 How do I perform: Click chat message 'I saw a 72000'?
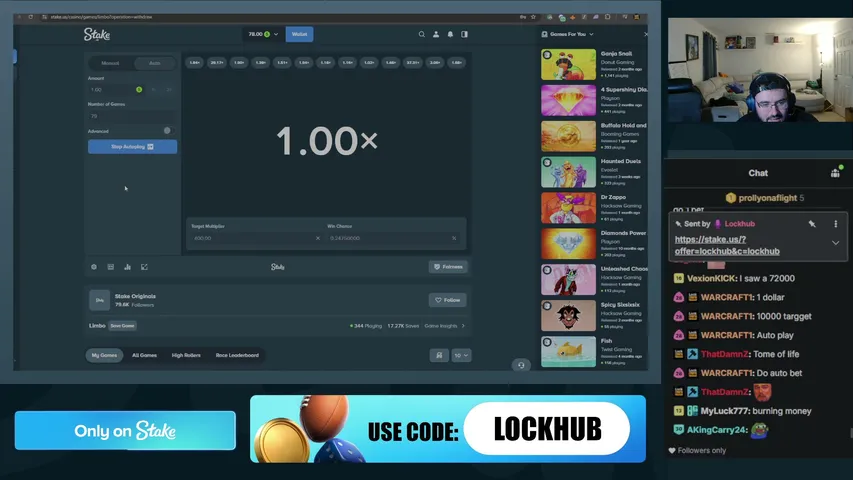click(767, 278)
